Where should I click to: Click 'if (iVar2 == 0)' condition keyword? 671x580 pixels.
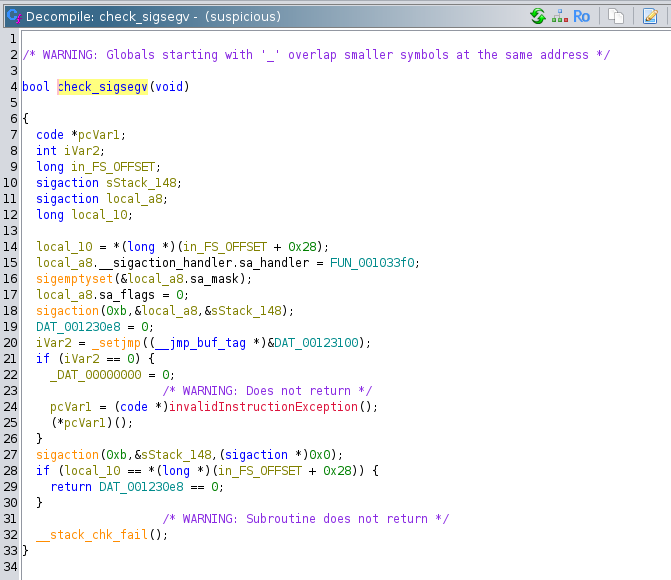tap(43, 359)
